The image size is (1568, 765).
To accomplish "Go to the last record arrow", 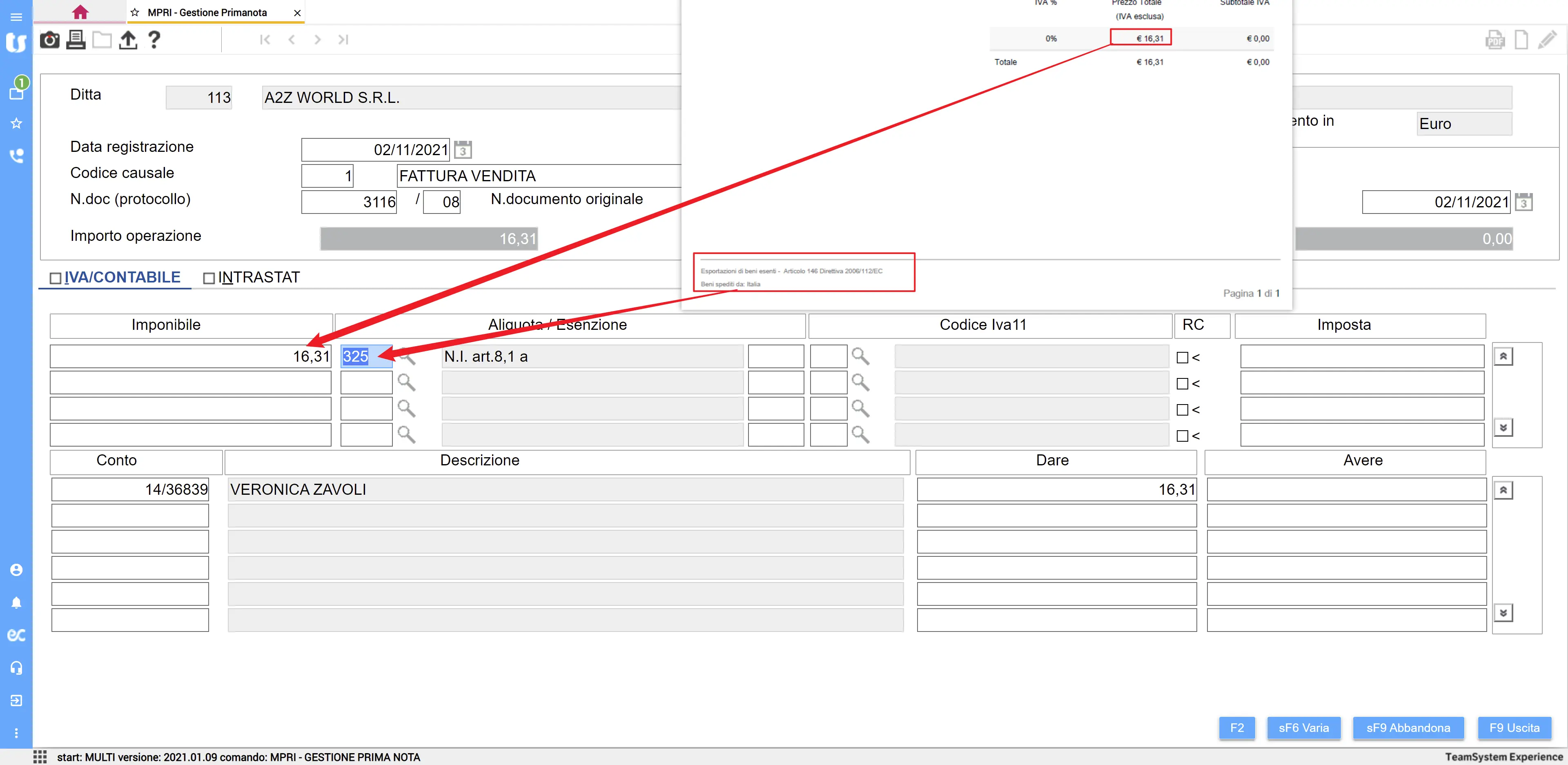I will pos(343,40).
